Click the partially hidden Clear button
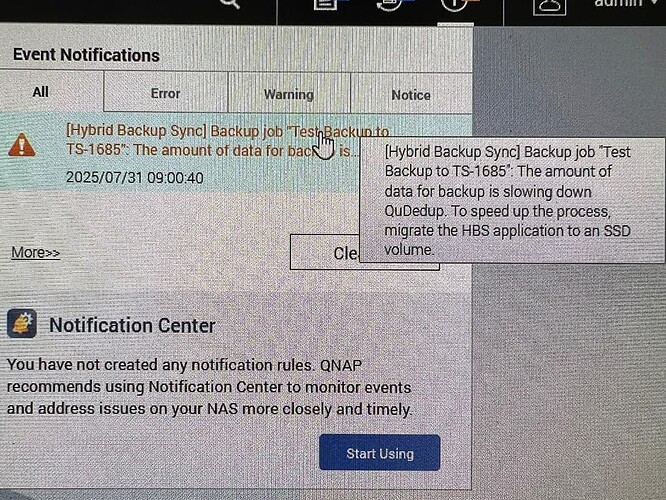 pos(325,253)
